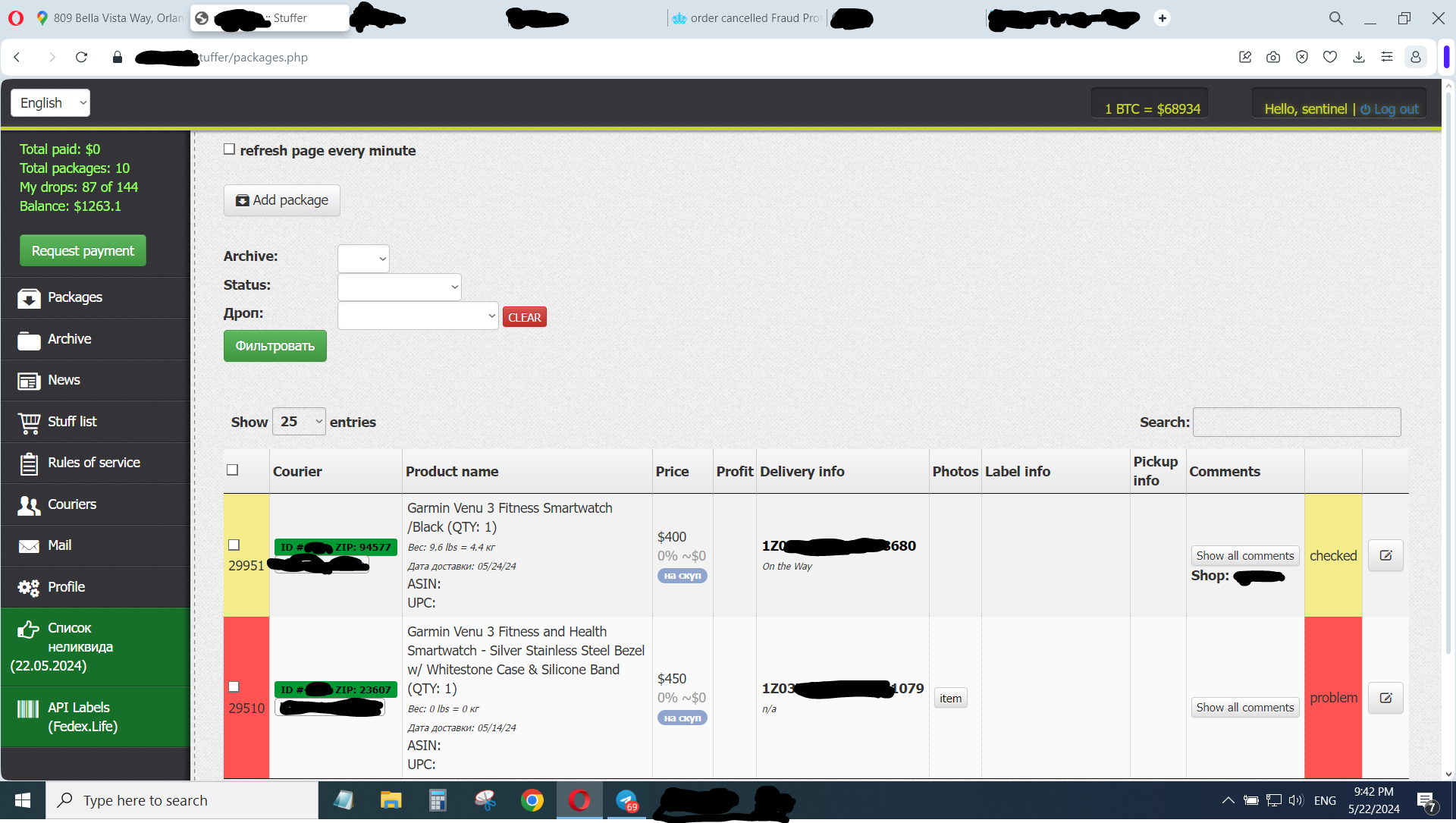This screenshot has width=1456, height=823.
Task: Open the Calculator from the taskbar
Action: pyautogui.click(x=438, y=800)
